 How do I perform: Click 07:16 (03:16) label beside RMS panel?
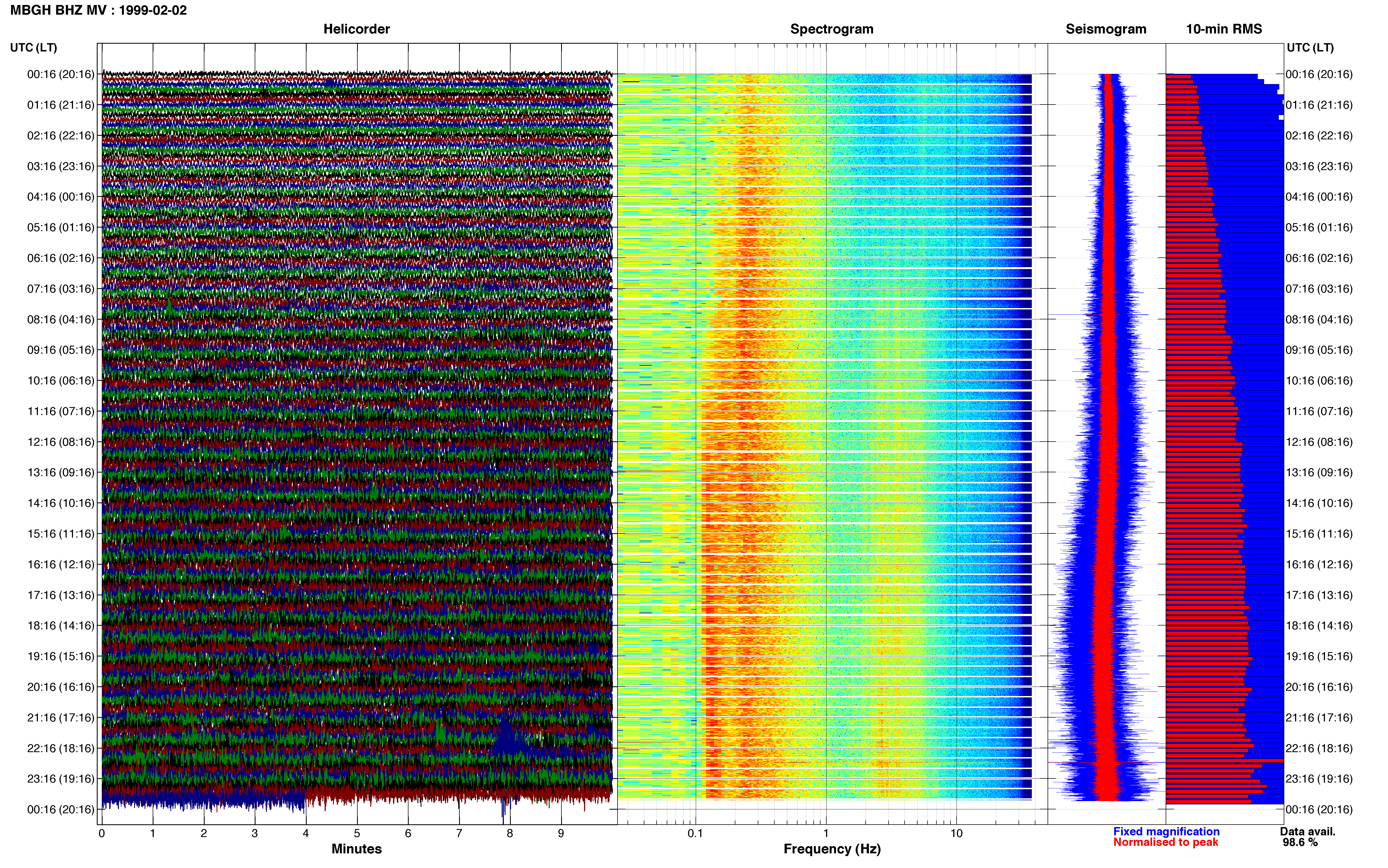[x=1319, y=289]
